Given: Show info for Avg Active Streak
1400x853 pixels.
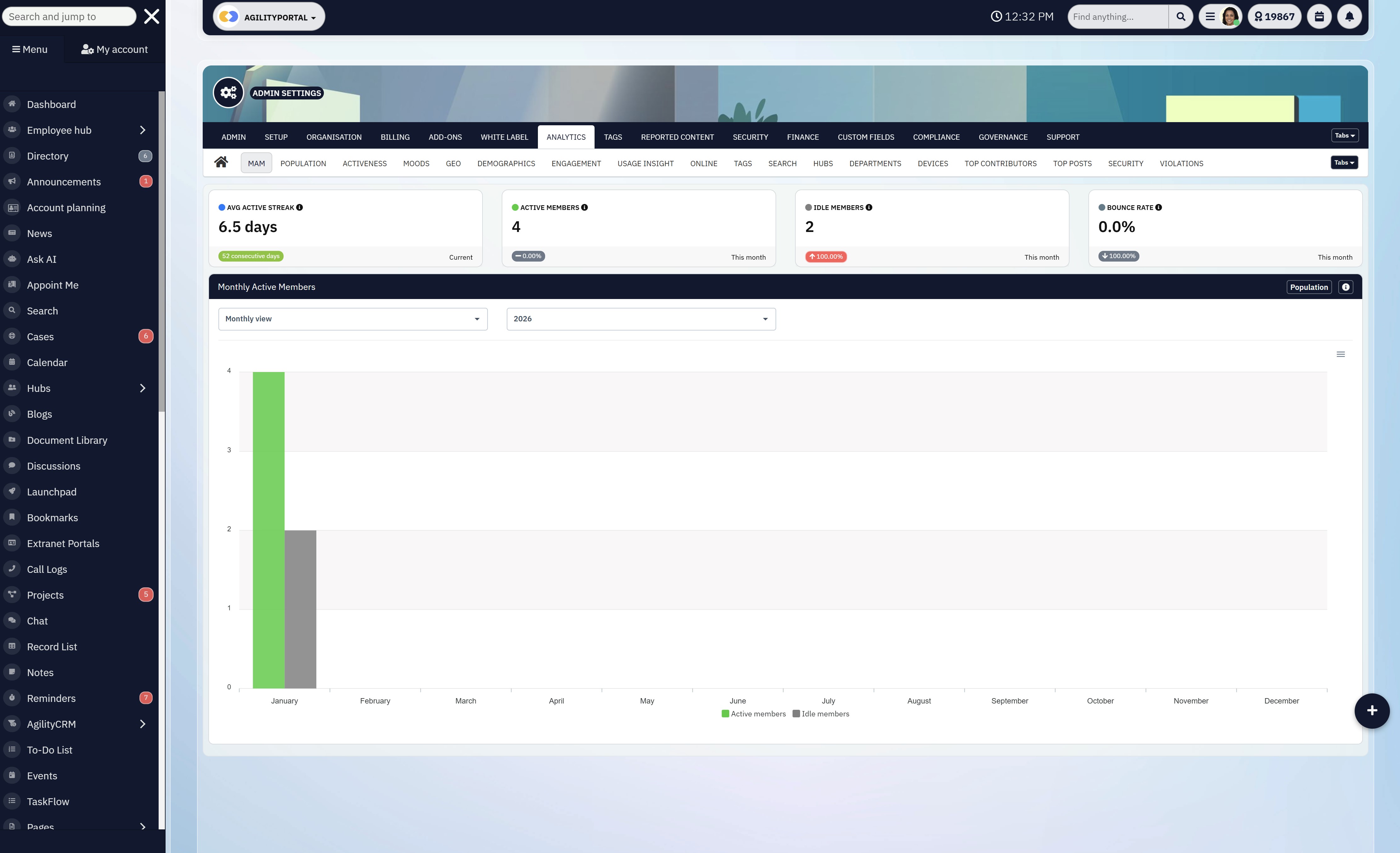Looking at the screenshot, I should [299, 207].
